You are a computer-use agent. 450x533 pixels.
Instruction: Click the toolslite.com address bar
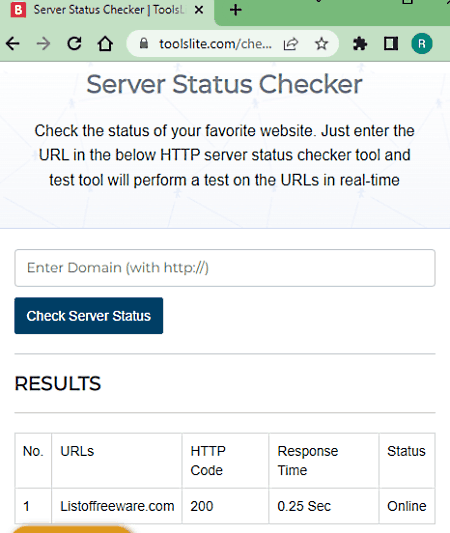[215, 44]
